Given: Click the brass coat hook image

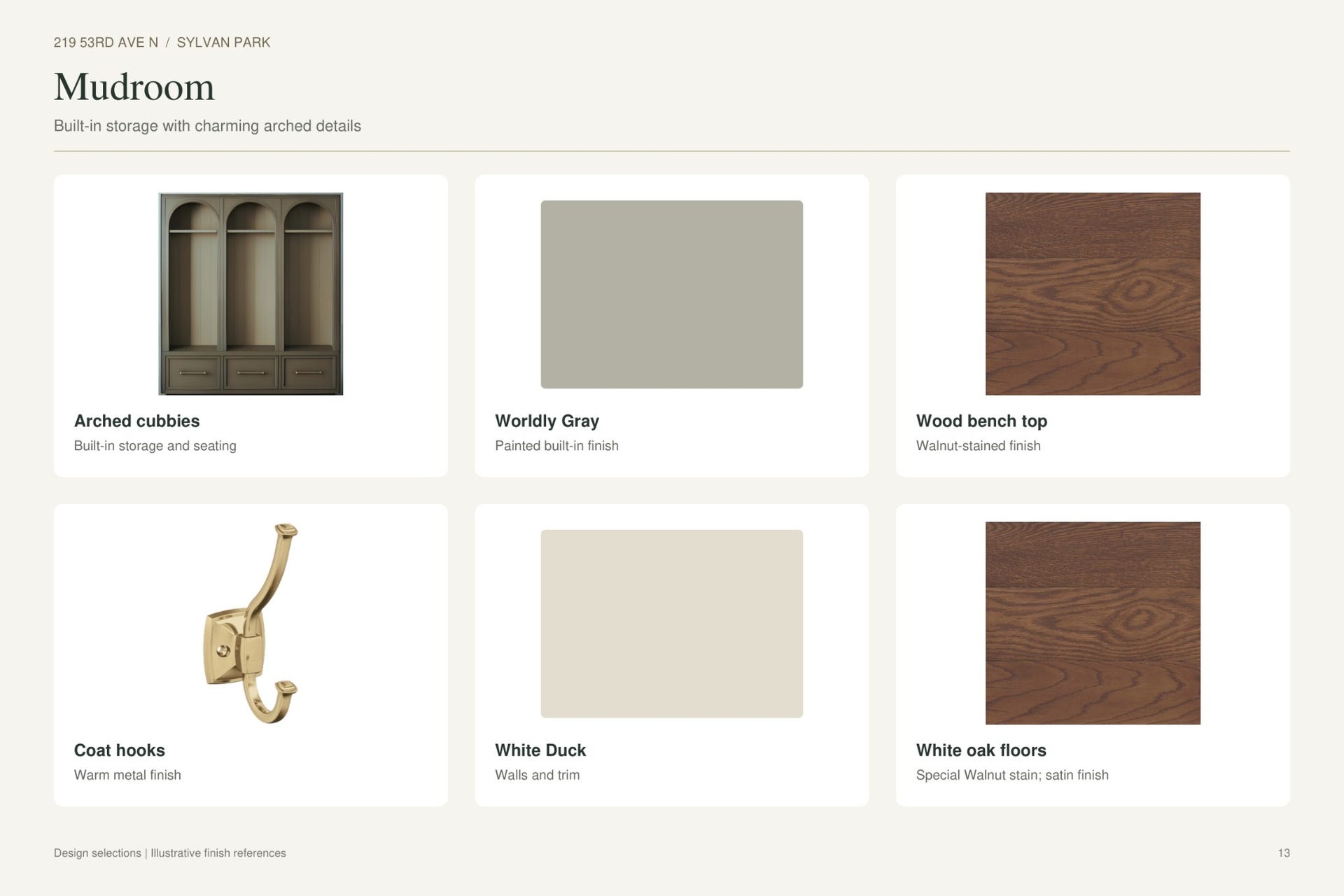Looking at the screenshot, I should pyautogui.click(x=251, y=623).
